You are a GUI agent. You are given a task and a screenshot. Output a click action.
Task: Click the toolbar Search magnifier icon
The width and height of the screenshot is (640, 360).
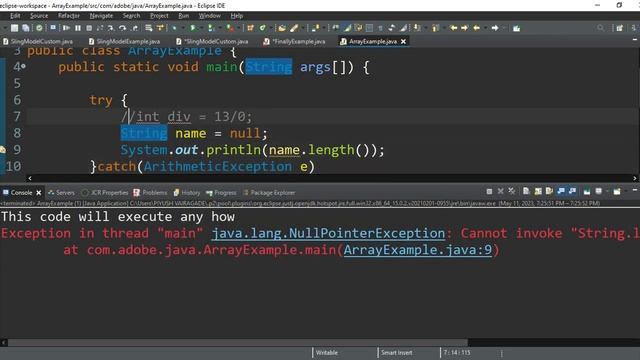(x=600, y=28)
